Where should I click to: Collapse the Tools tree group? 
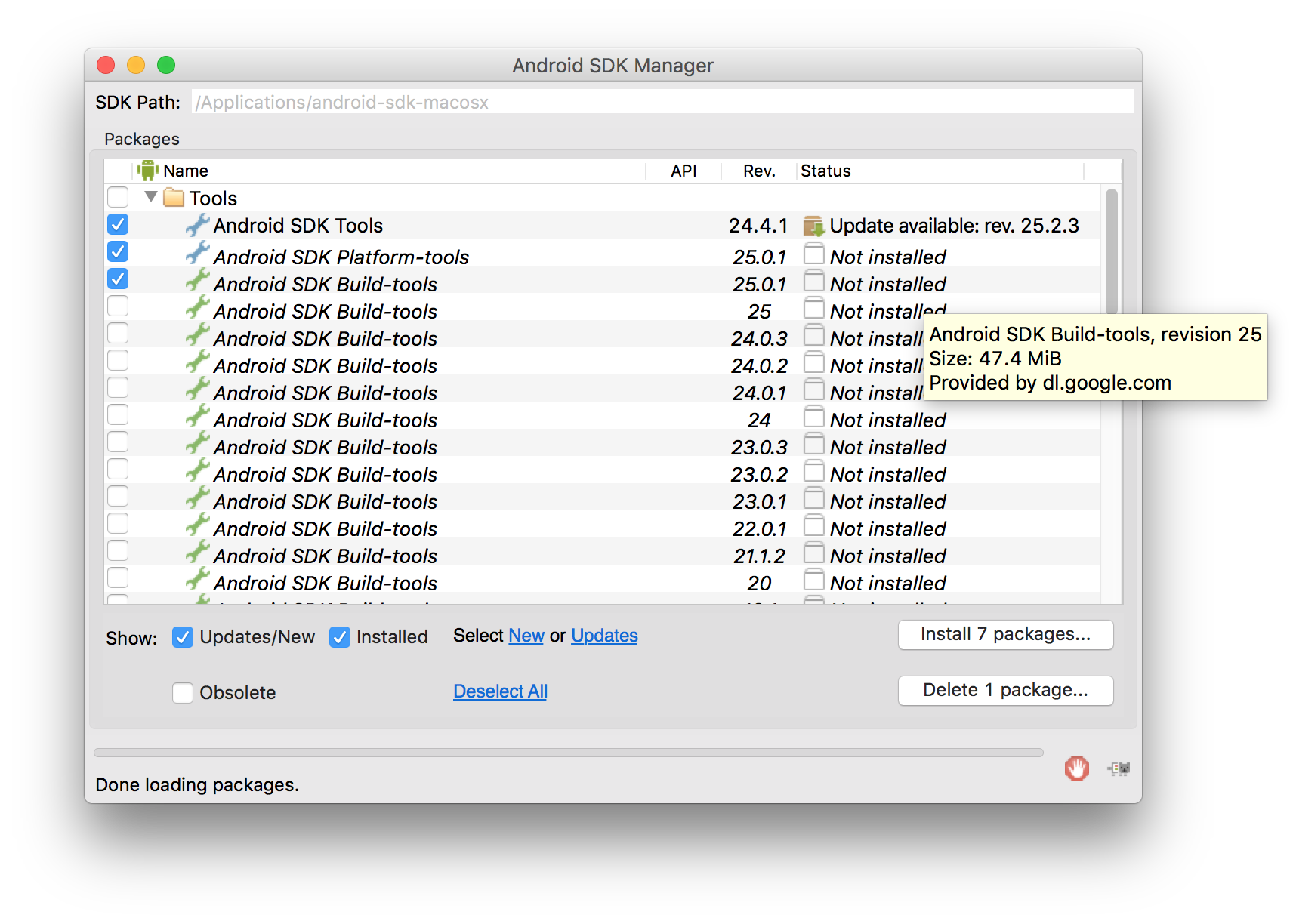coord(151,197)
